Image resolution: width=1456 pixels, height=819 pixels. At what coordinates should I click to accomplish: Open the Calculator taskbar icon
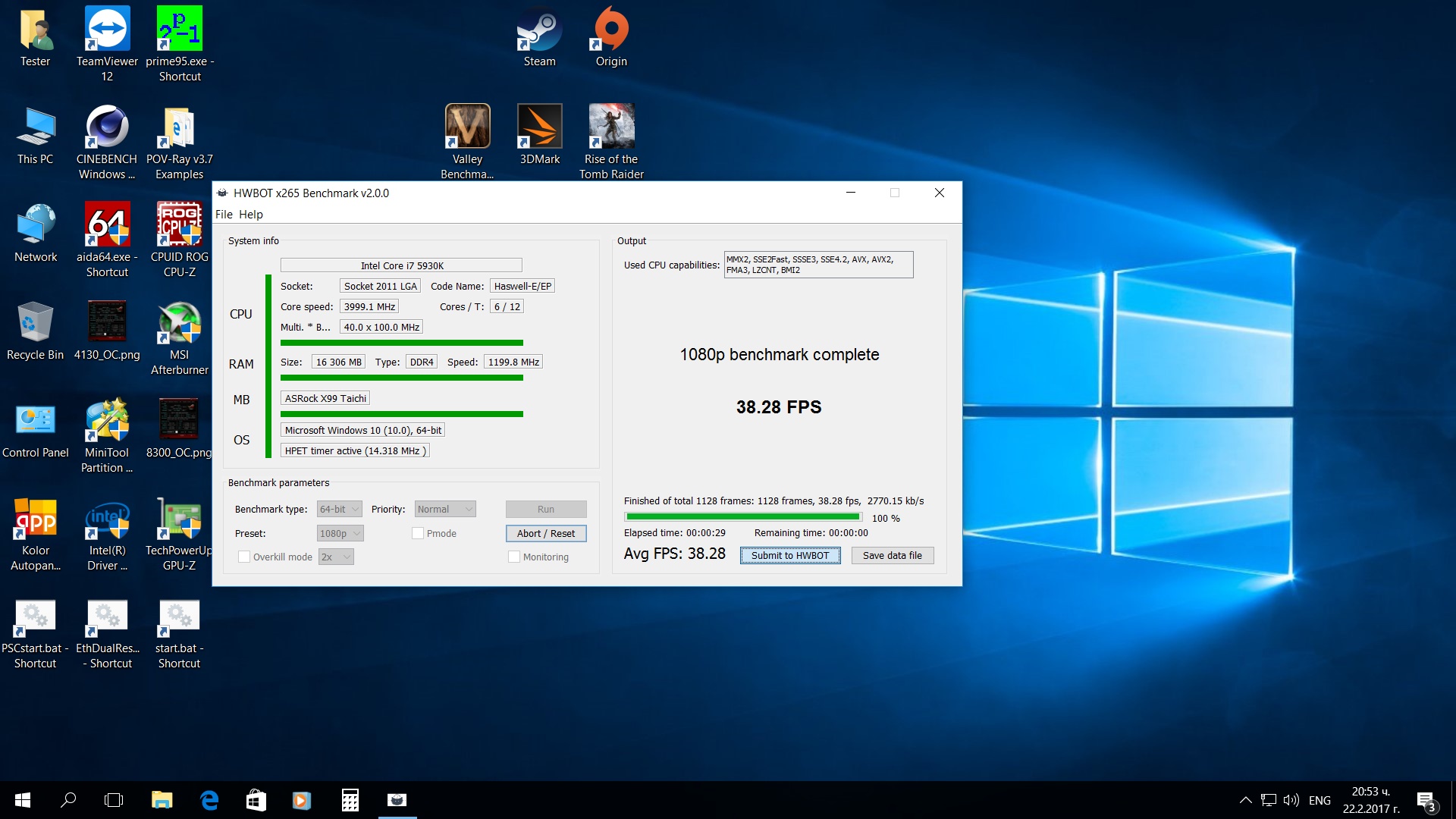pos(350,800)
